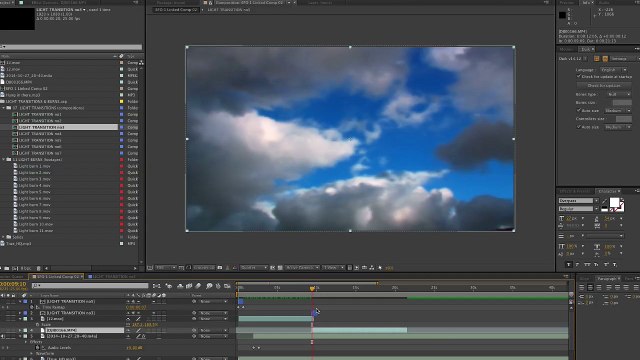Open Duik Language dropdown
This screenshot has width=640, height=360.
614,70
